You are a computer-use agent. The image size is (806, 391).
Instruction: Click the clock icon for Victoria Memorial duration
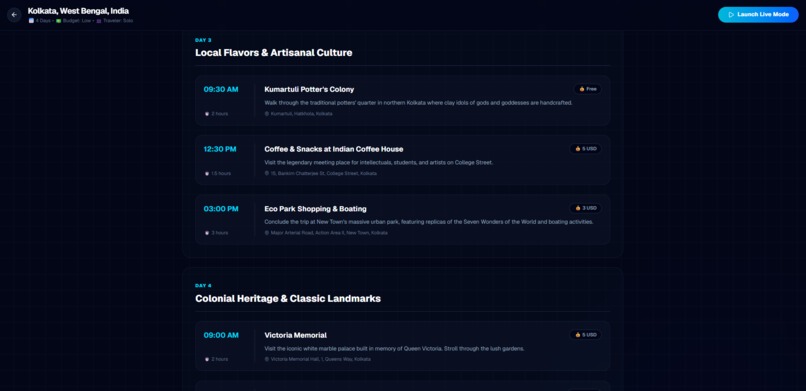207,360
